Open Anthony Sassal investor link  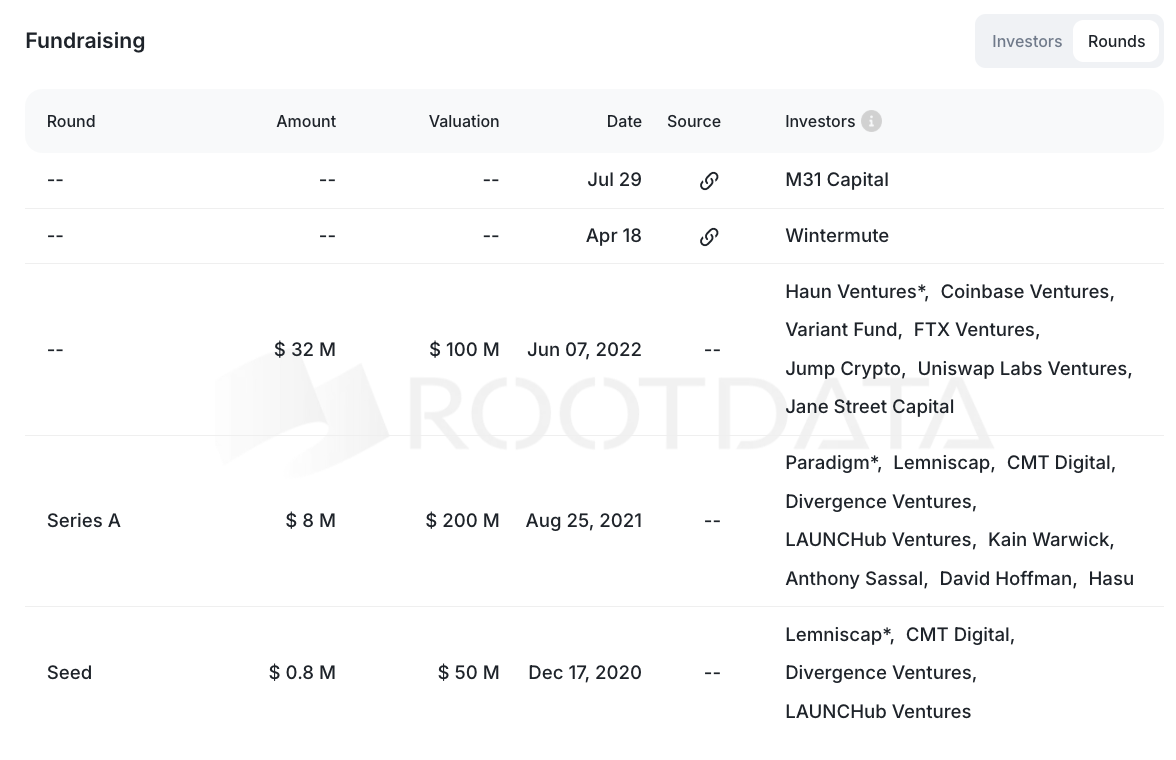pyautogui.click(x=855, y=578)
